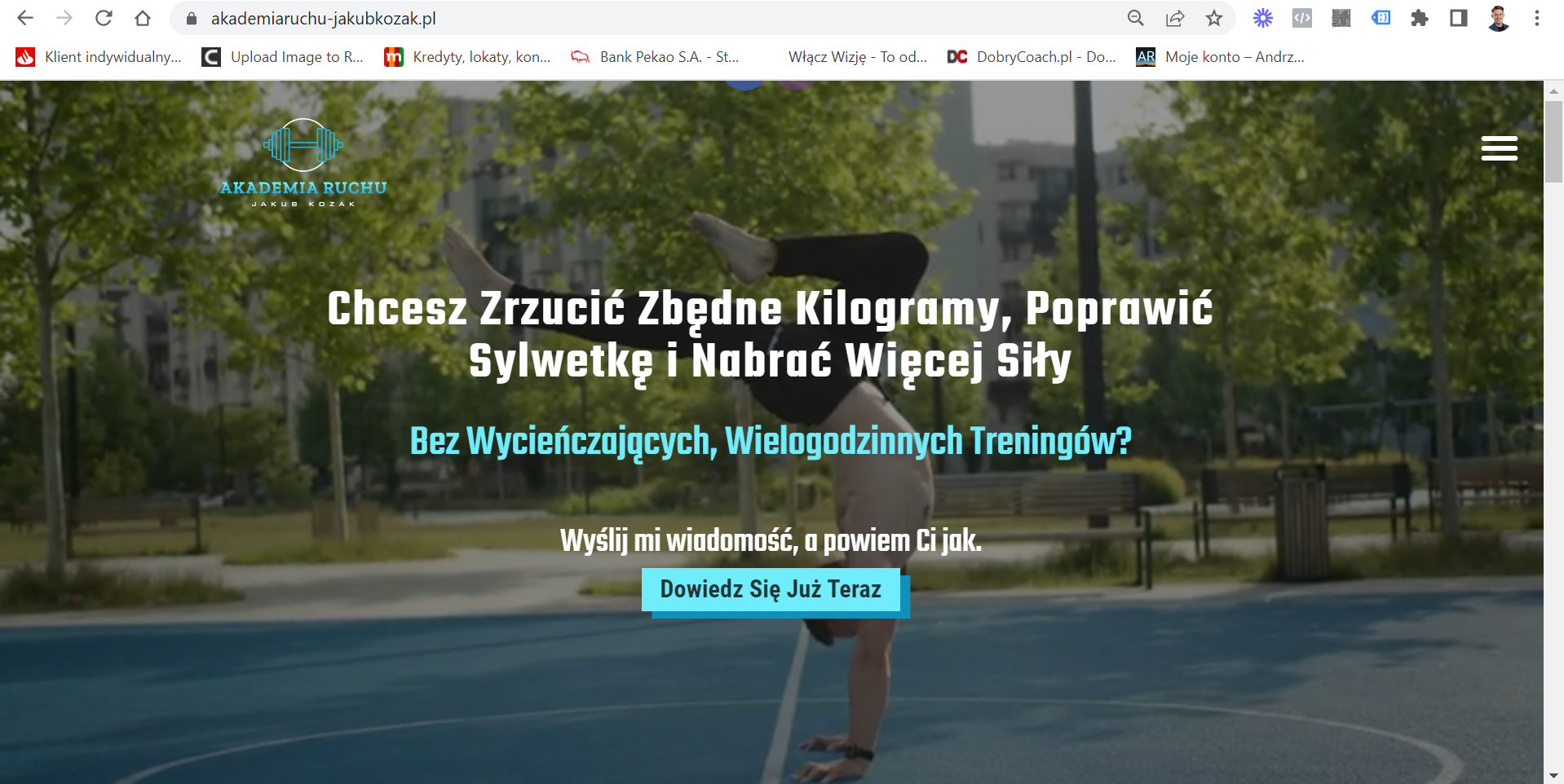Open the Chrome three-dot menu

[x=1537, y=18]
